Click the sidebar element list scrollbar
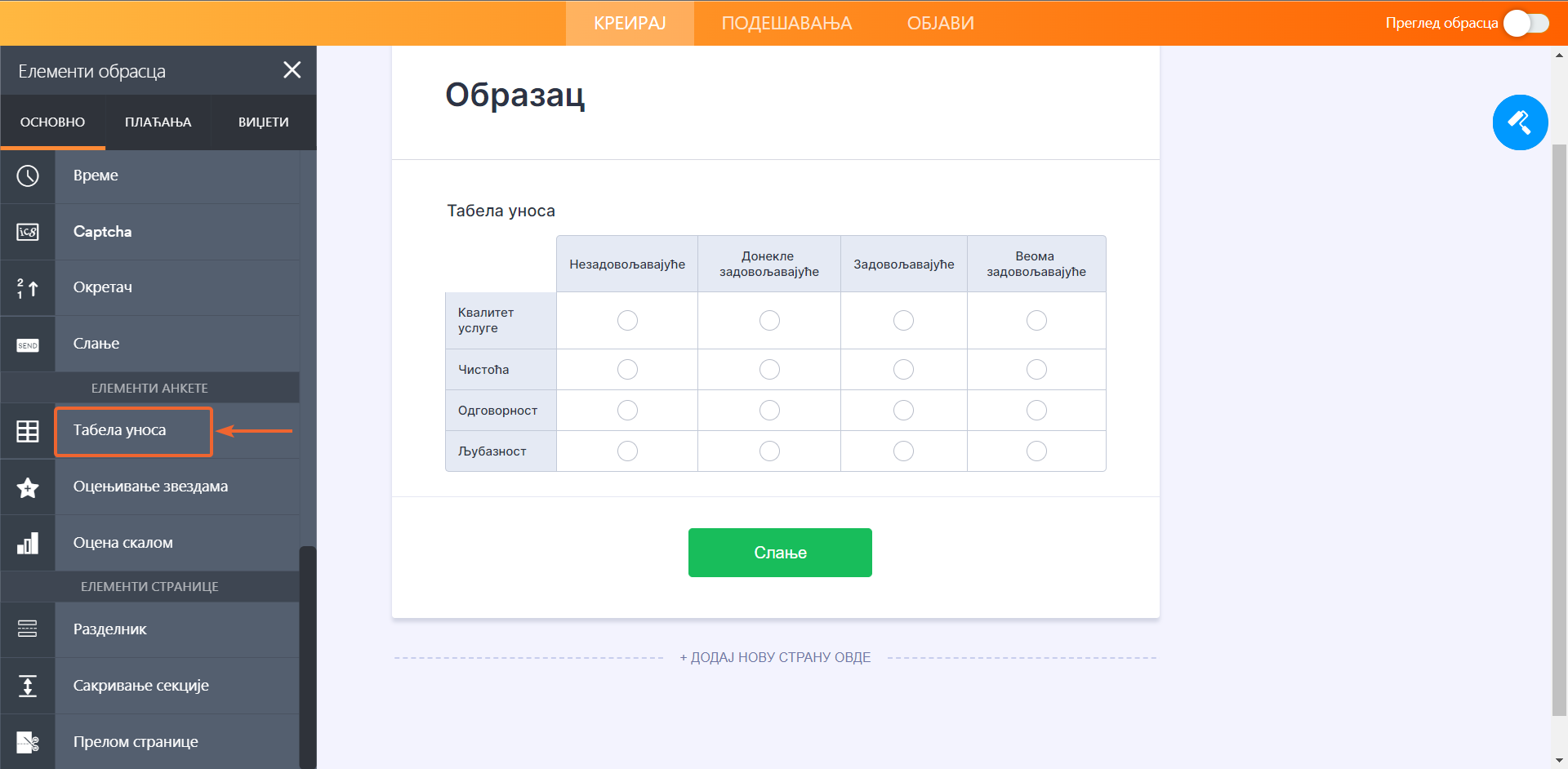The height and width of the screenshot is (769, 1568). click(x=308, y=657)
